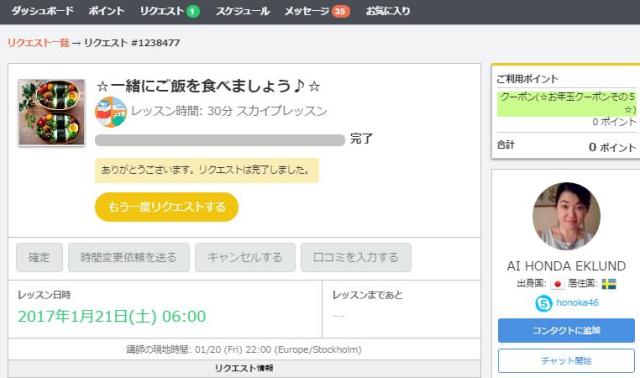
Task: Click the 合計 0 ポイント total
Action: coord(567,146)
